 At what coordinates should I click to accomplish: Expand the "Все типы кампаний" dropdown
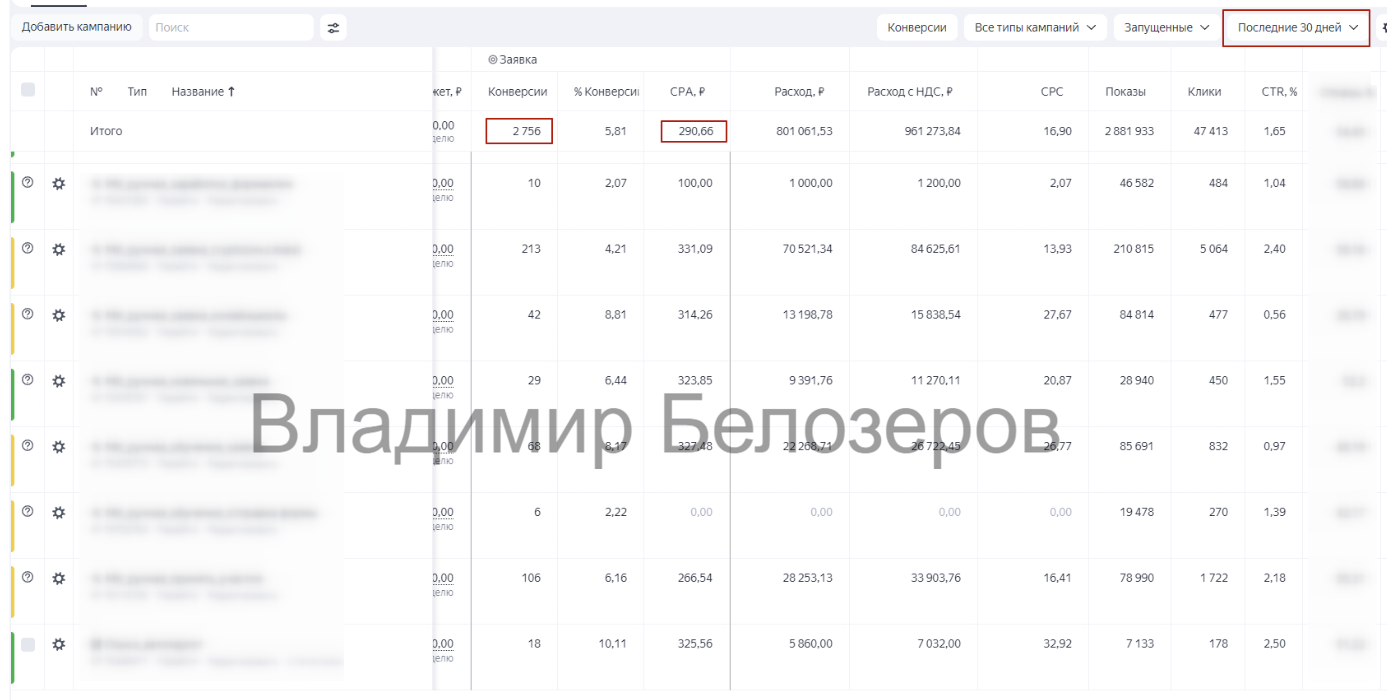1034,28
